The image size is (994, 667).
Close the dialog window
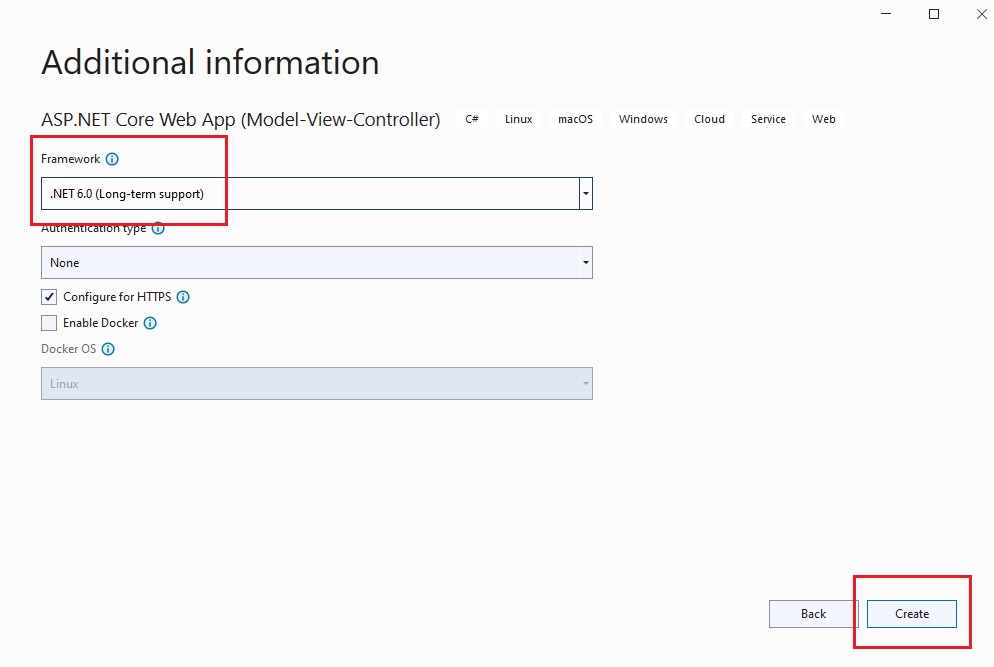pos(981,14)
